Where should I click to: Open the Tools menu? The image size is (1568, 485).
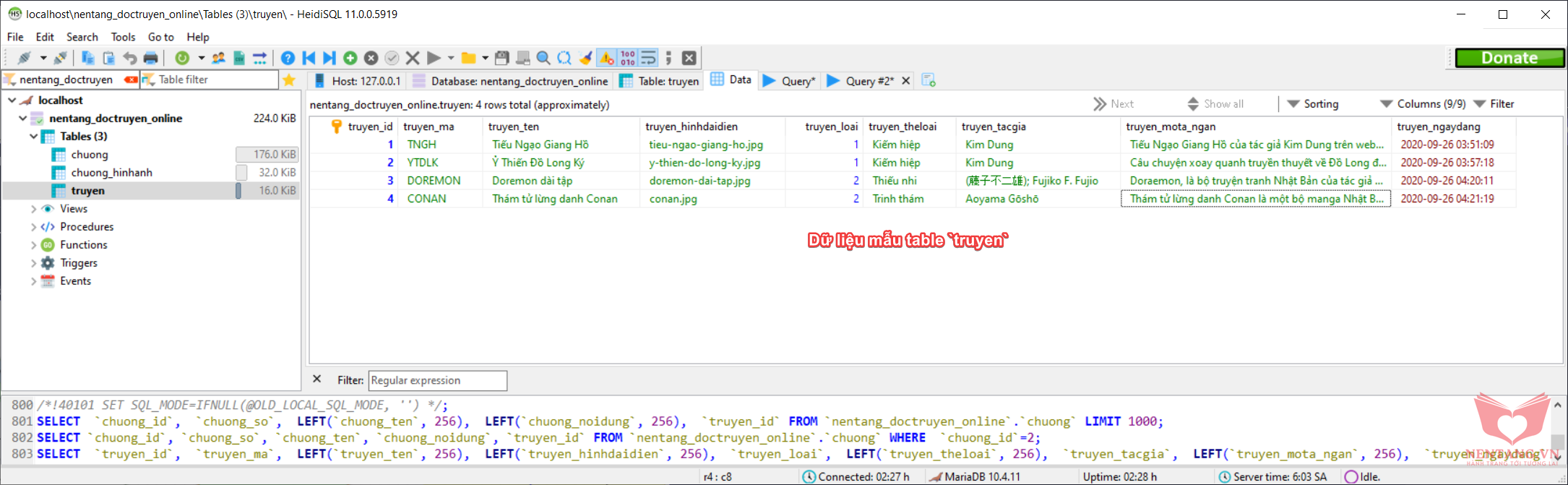point(123,37)
